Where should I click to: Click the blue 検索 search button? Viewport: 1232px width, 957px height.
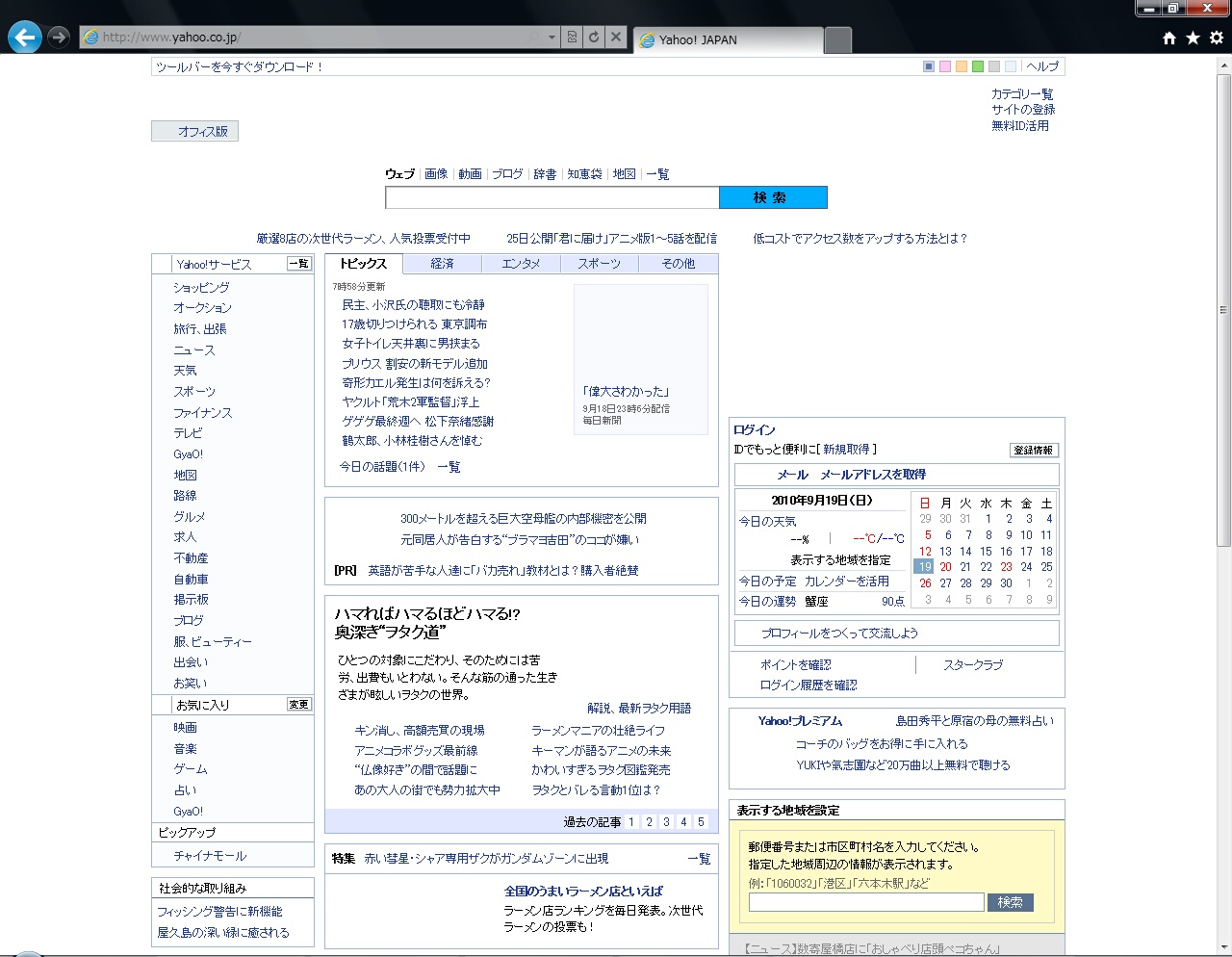(x=774, y=197)
